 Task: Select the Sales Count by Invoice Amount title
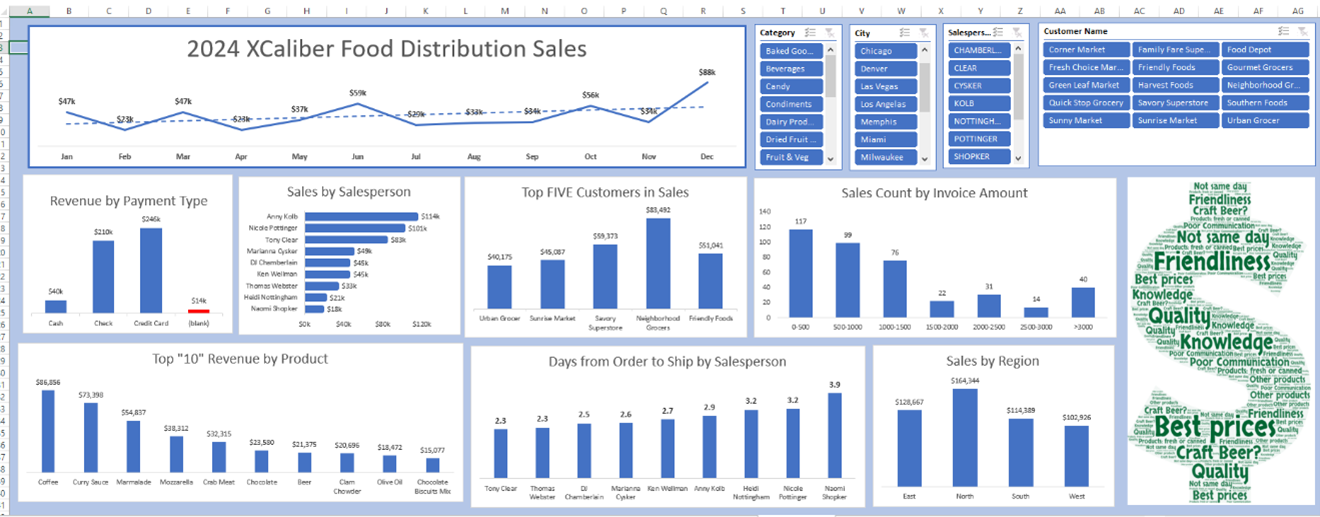(934, 193)
